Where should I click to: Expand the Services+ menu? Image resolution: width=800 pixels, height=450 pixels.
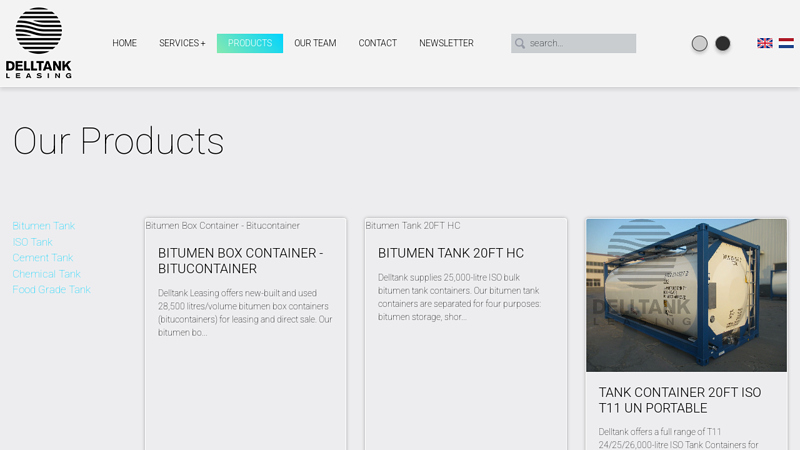[x=182, y=43]
